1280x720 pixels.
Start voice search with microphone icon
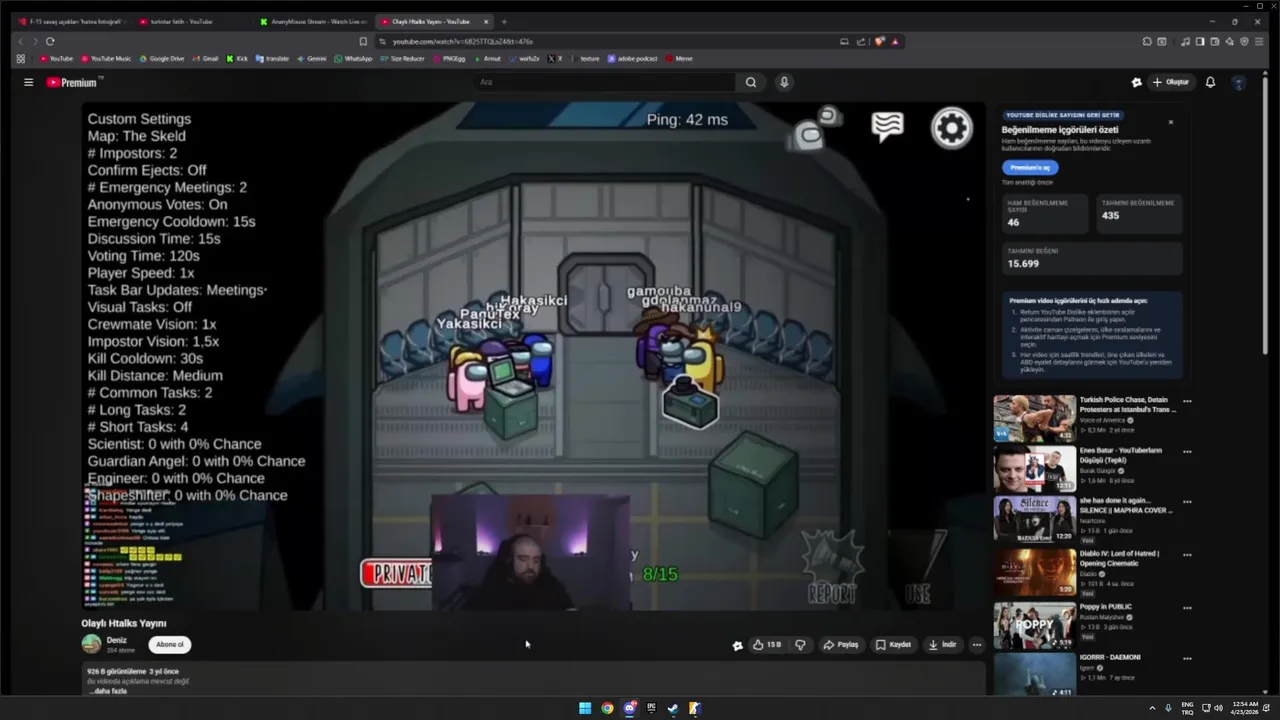click(x=784, y=82)
